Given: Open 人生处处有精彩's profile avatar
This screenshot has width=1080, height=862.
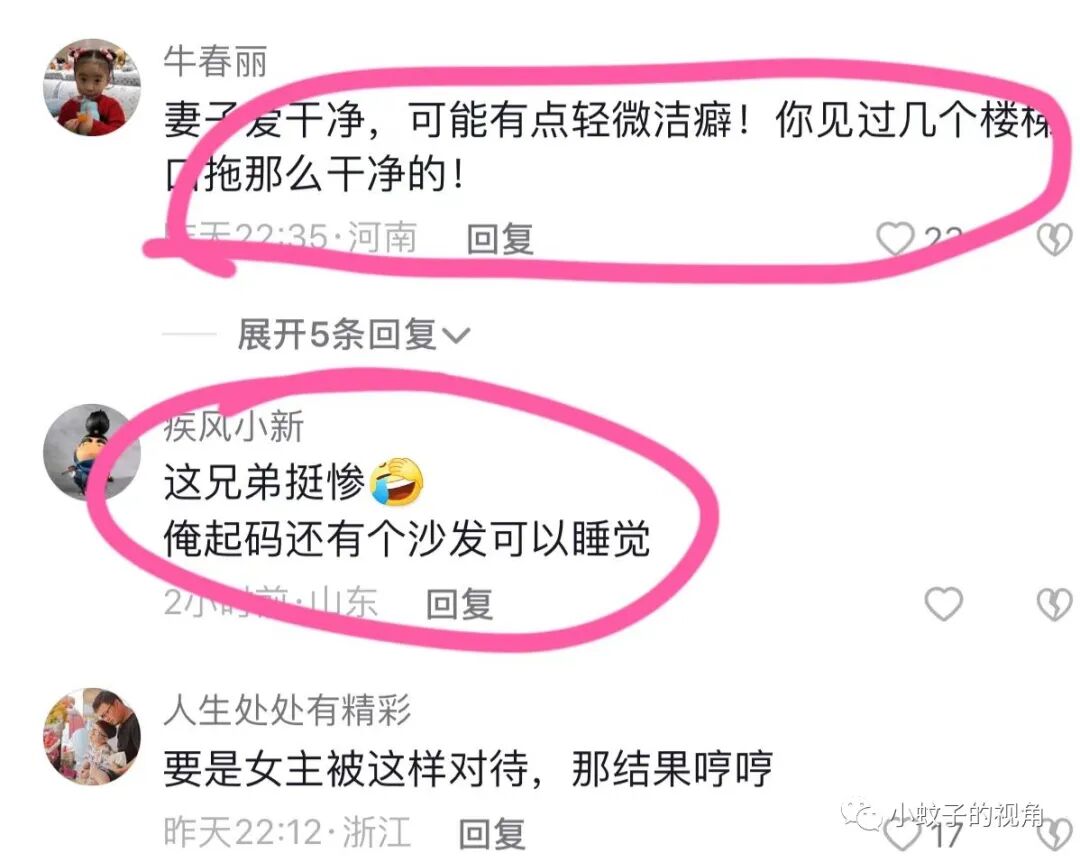Looking at the screenshot, I should coord(92,737).
